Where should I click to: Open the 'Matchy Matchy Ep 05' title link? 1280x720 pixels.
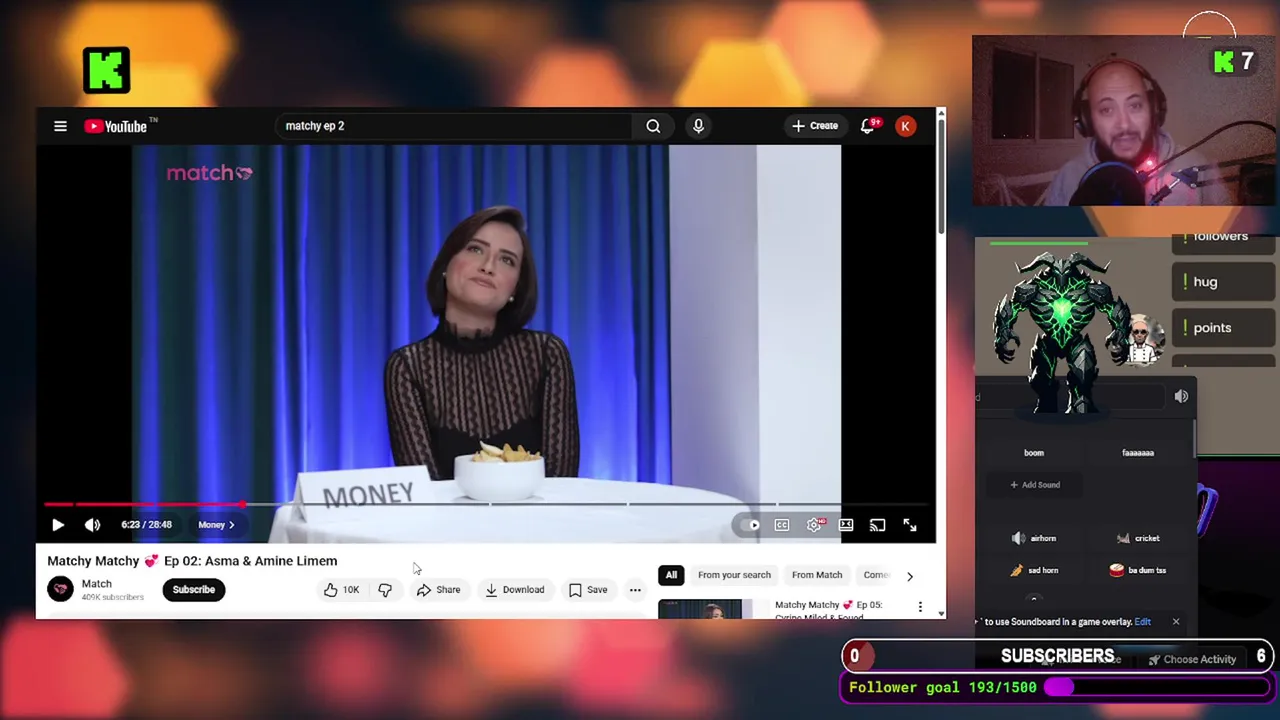click(x=828, y=610)
